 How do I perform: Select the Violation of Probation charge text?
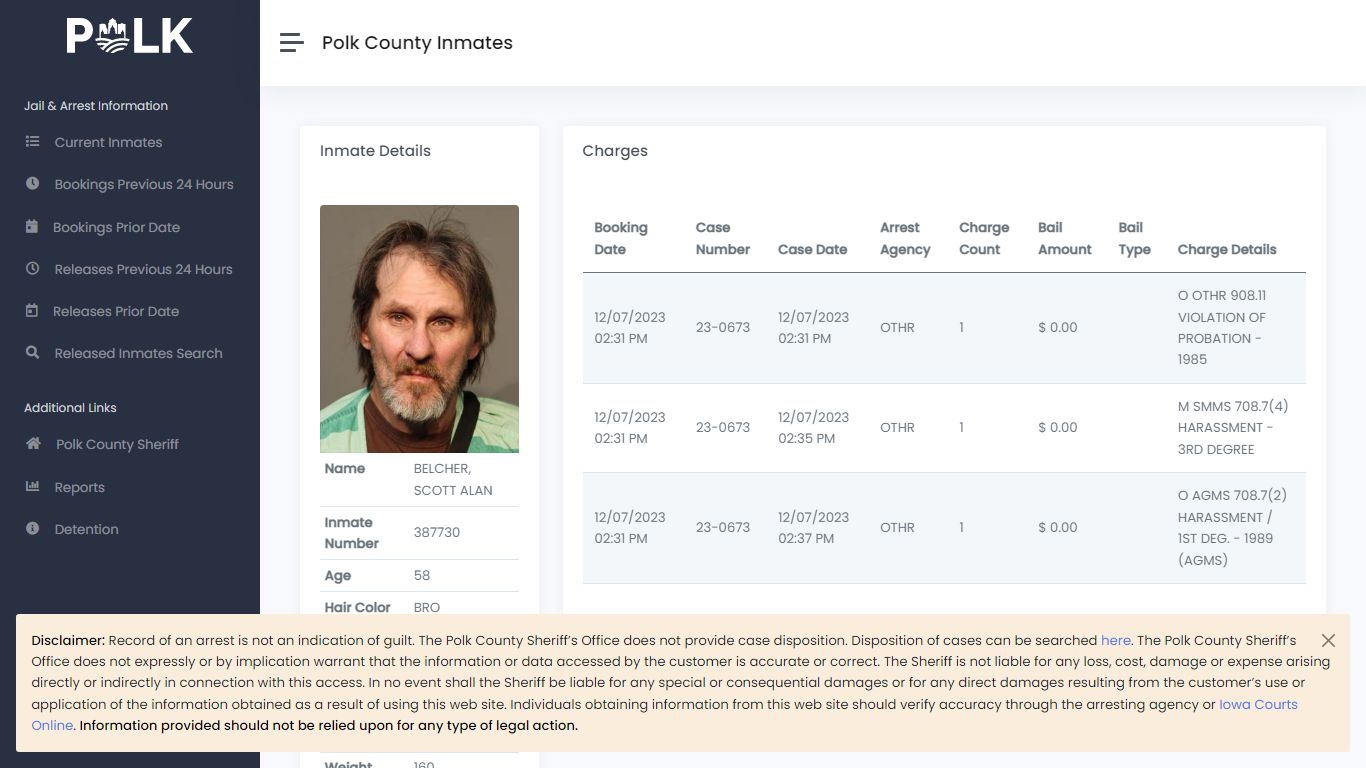(x=1222, y=327)
